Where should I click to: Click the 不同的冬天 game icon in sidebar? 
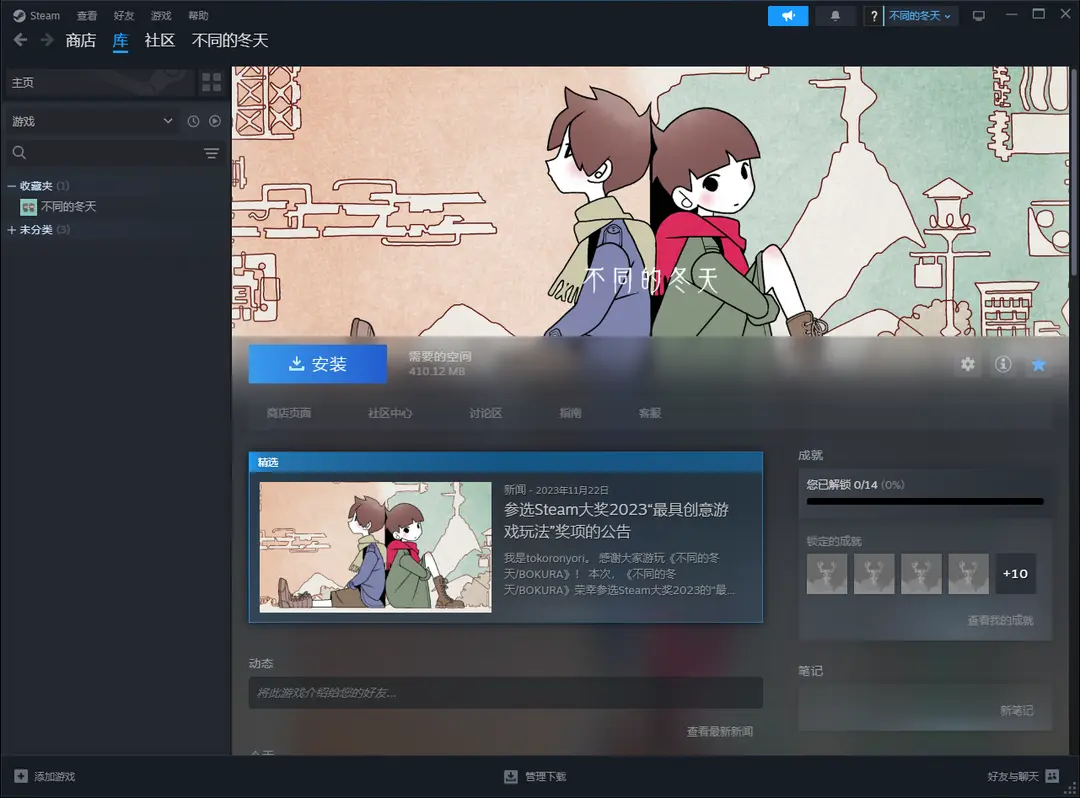[x=28, y=207]
